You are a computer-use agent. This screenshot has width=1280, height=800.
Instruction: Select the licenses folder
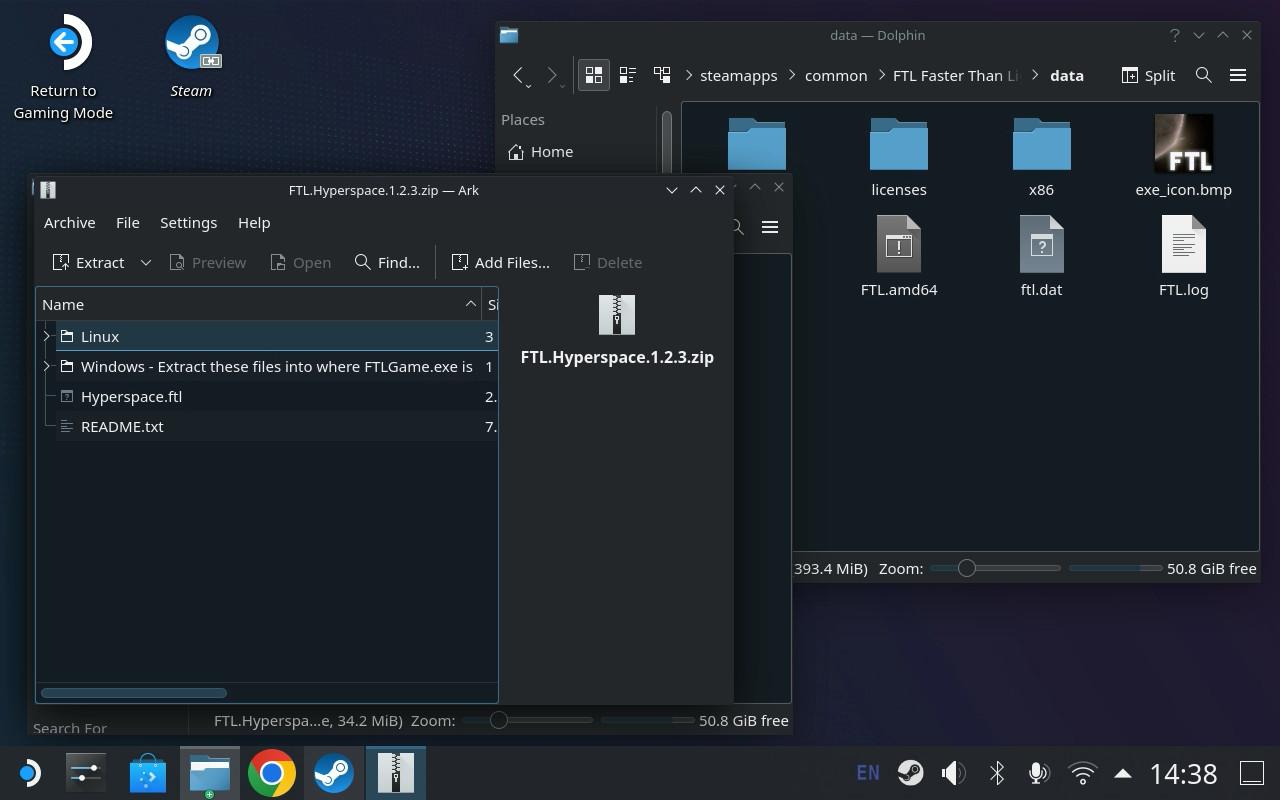[x=899, y=157]
